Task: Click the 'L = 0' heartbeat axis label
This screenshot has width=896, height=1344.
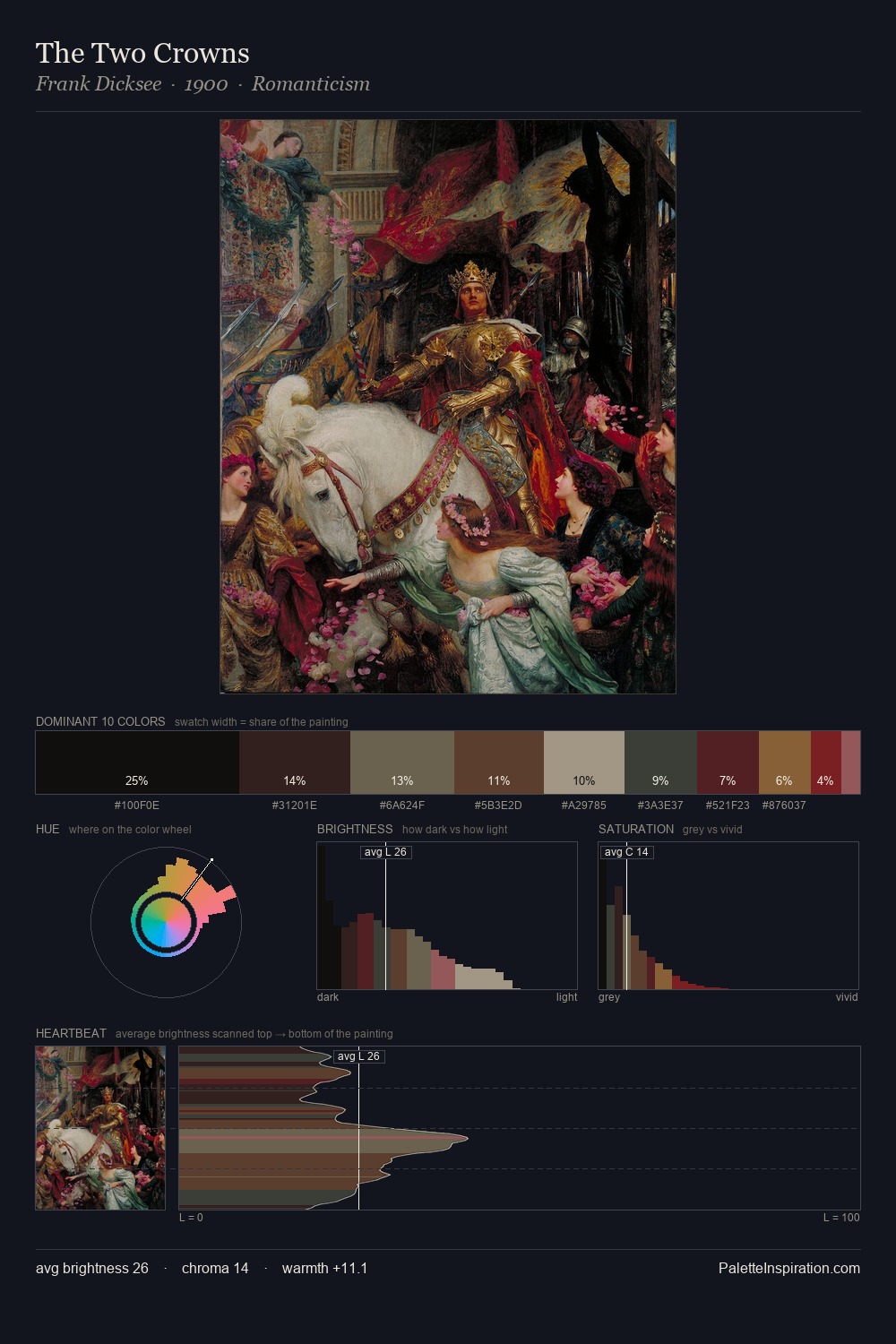Action: [191, 1218]
